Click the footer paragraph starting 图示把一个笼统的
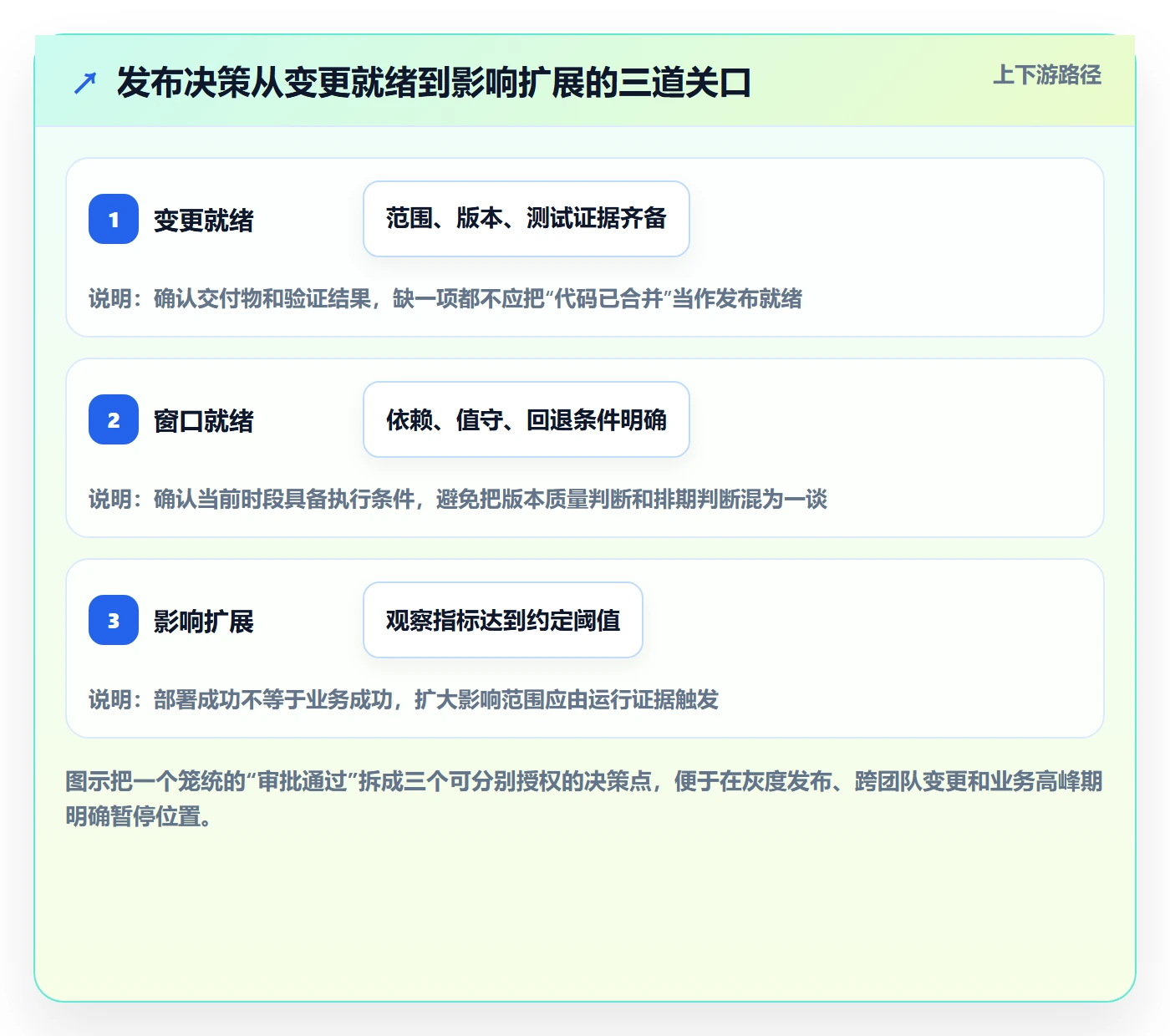This screenshot has width=1170, height=1036. coord(584,799)
